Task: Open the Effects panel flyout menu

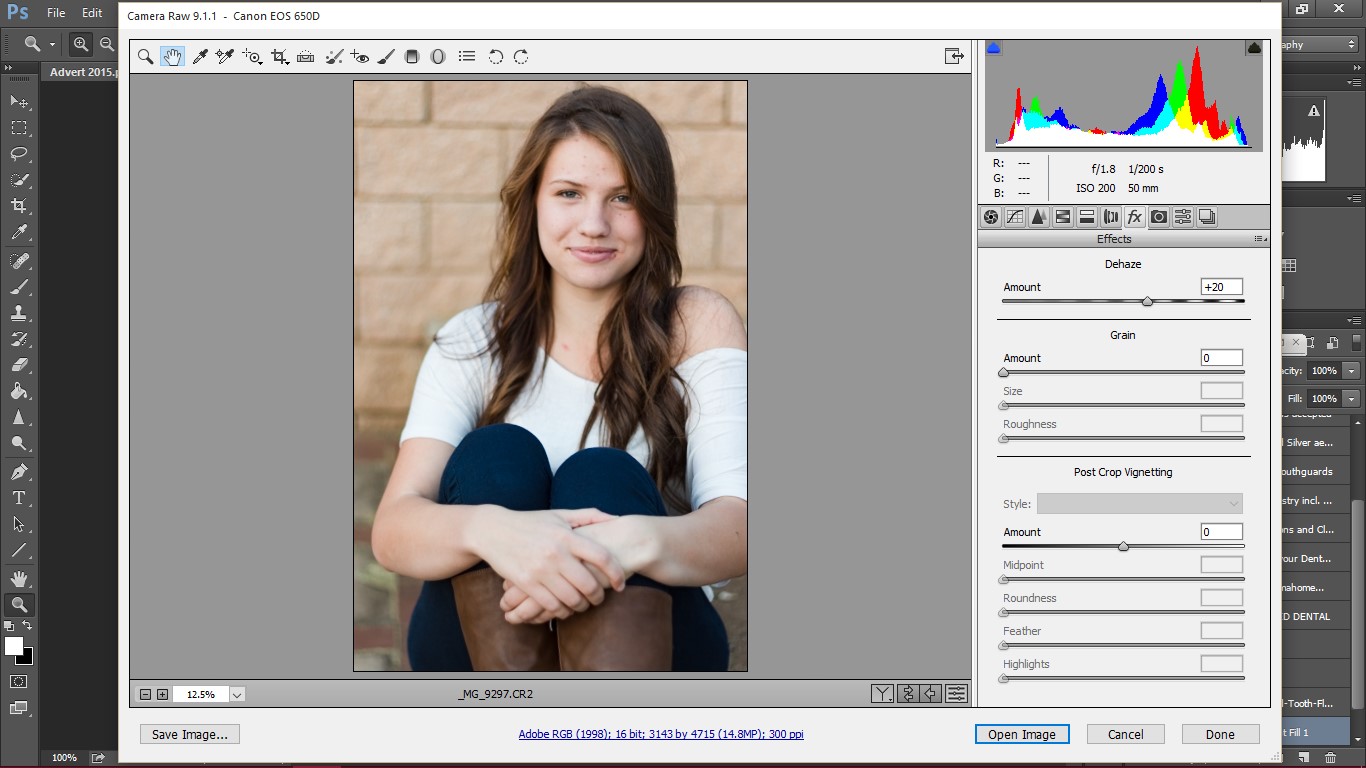Action: (x=1260, y=239)
